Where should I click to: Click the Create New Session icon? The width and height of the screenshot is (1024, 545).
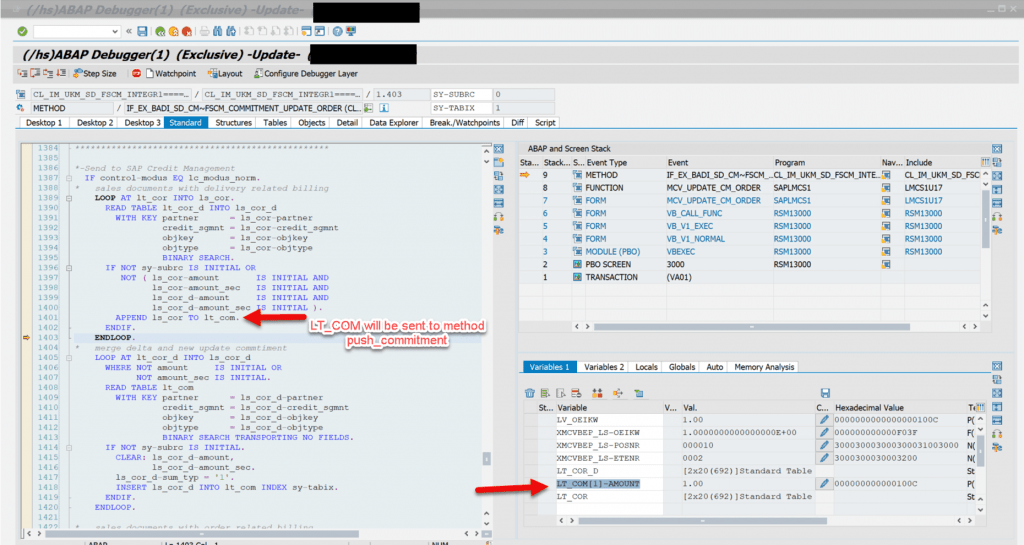coord(306,31)
